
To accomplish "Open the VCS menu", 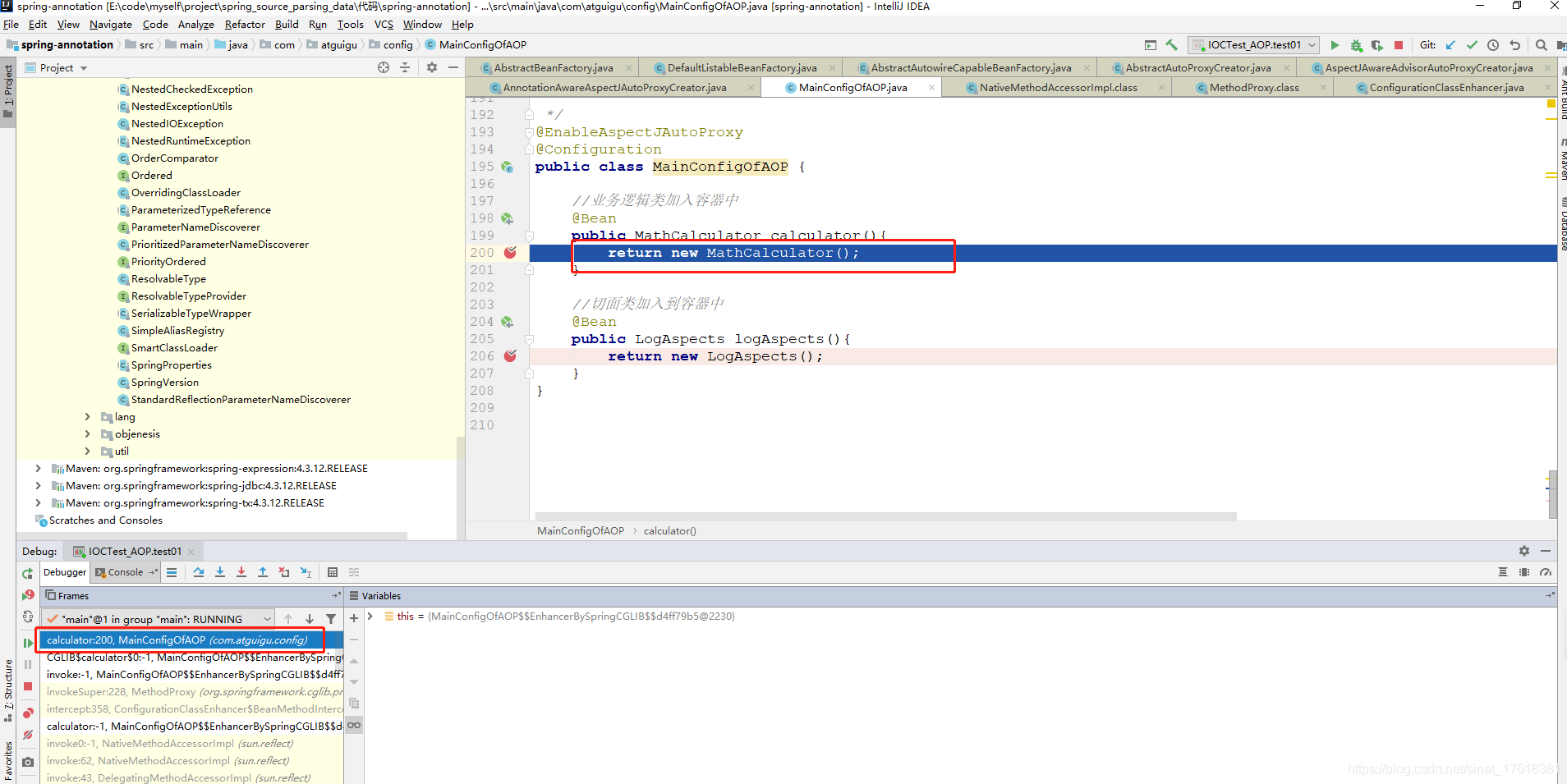I will (x=384, y=25).
